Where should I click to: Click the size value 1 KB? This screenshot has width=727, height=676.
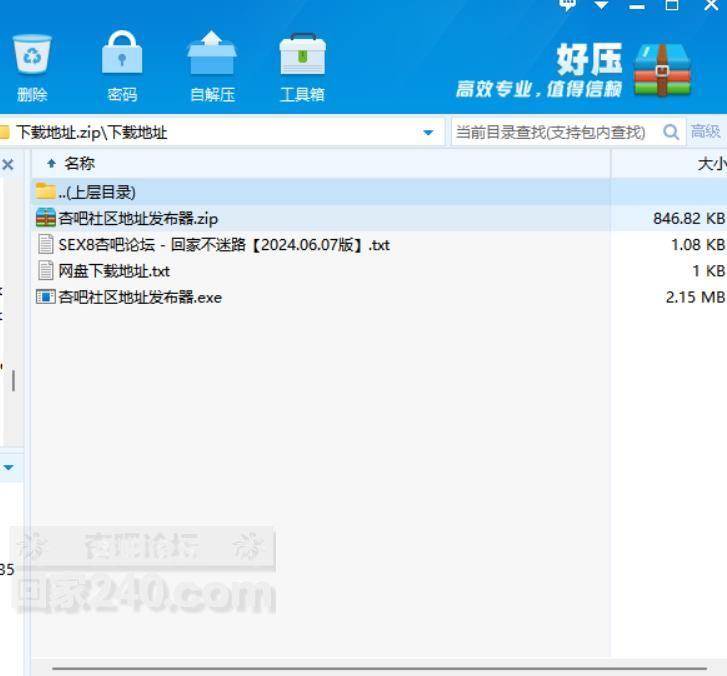click(708, 271)
